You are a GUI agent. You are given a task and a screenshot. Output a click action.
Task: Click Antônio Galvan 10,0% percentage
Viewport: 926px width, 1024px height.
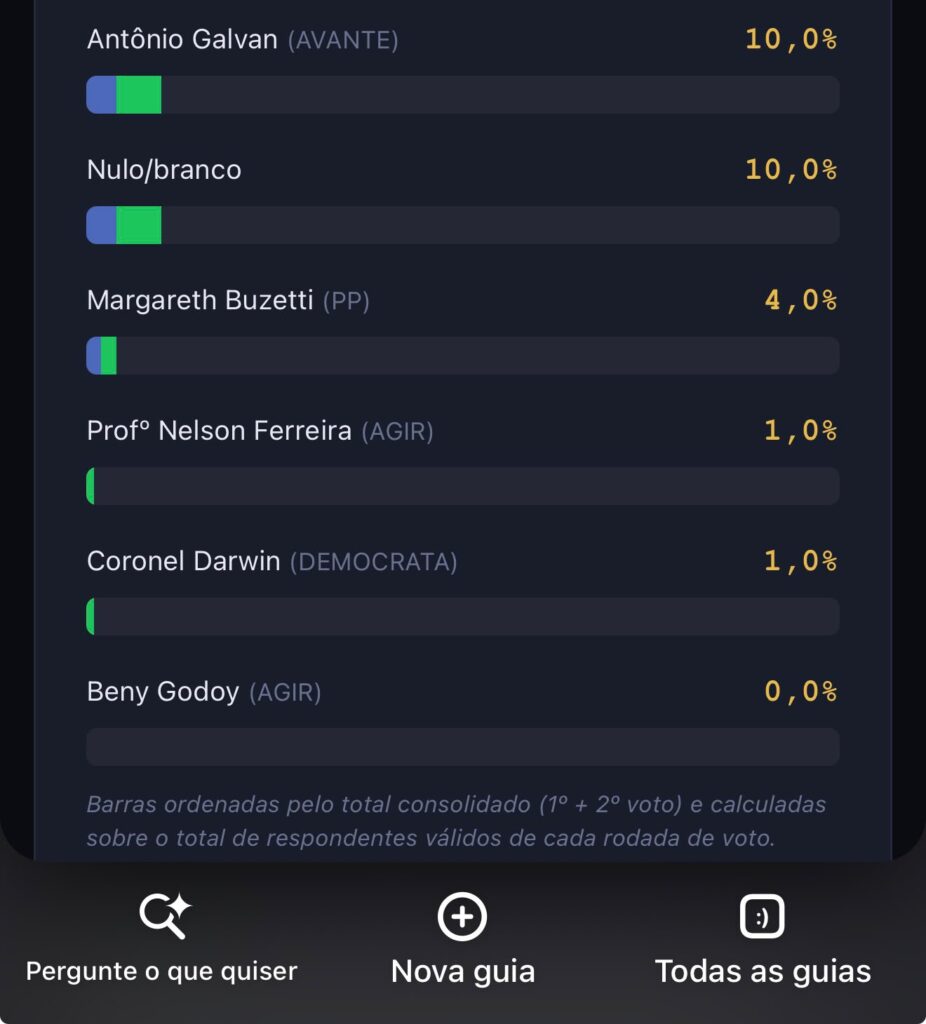pyautogui.click(x=791, y=39)
